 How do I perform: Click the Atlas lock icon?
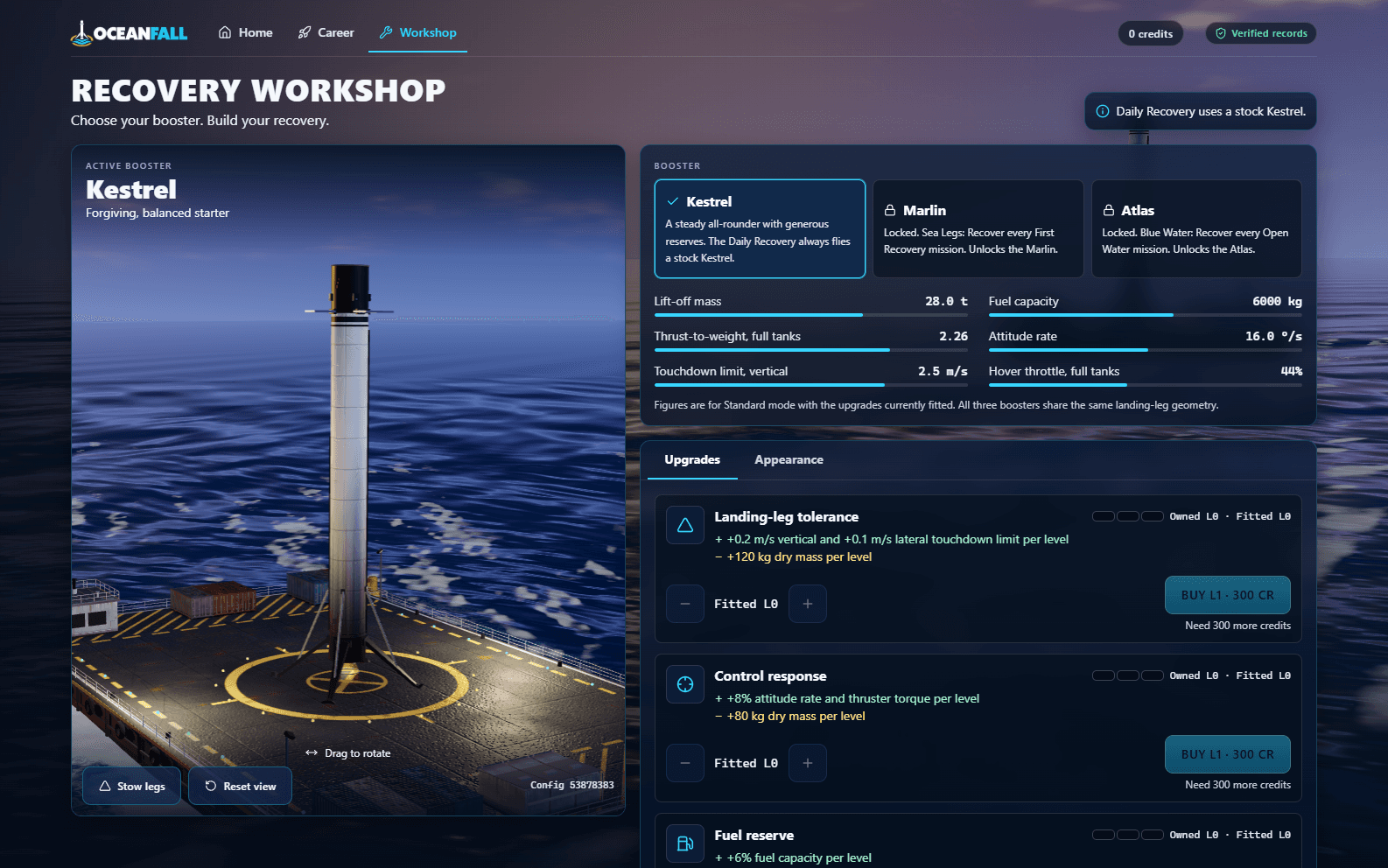[x=1109, y=211]
